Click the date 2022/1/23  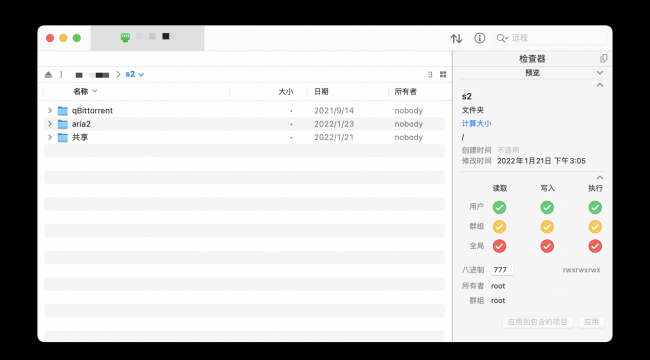pos(334,124)
